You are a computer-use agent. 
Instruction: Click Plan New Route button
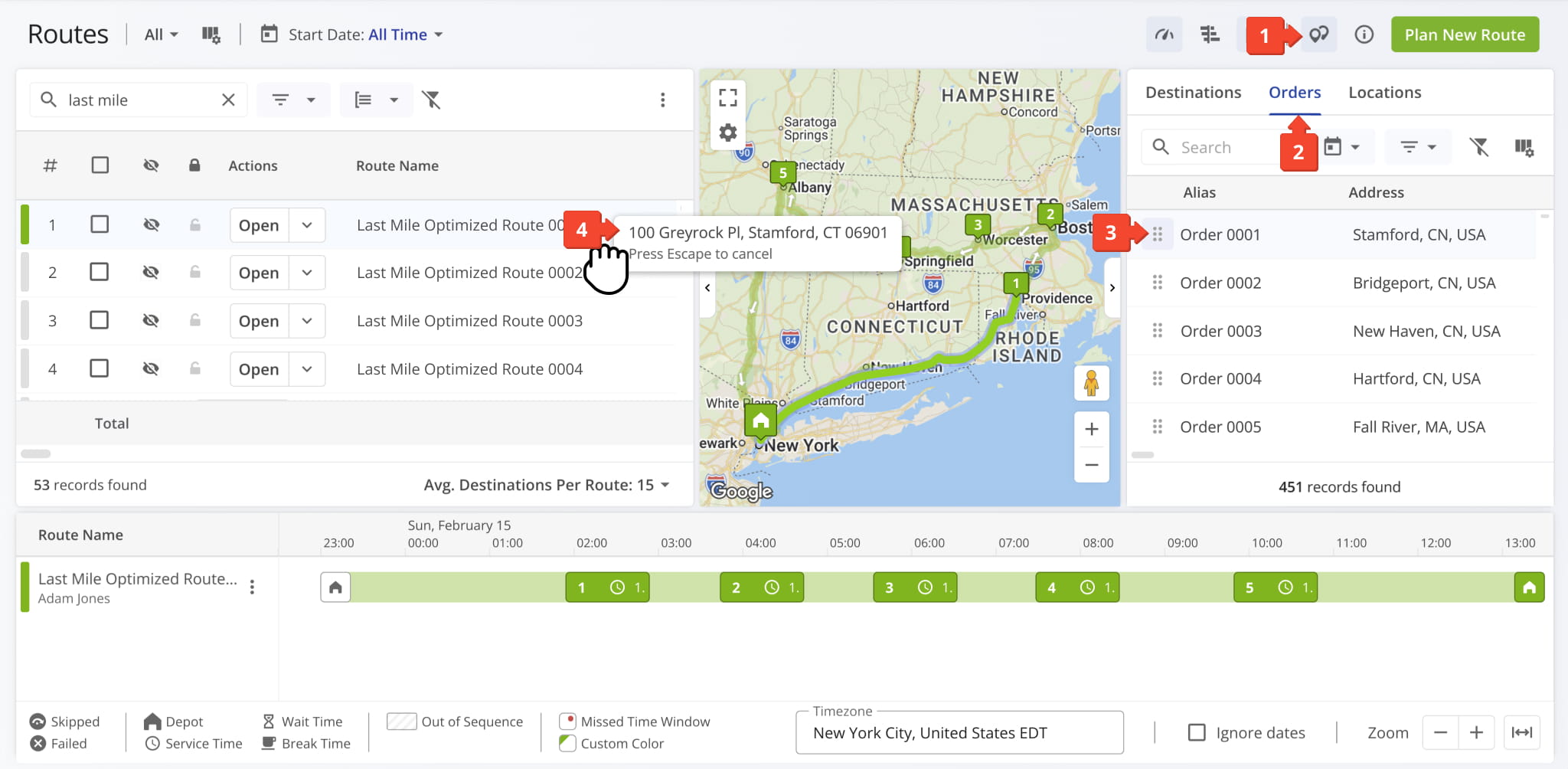click(x=1465, y=34)
